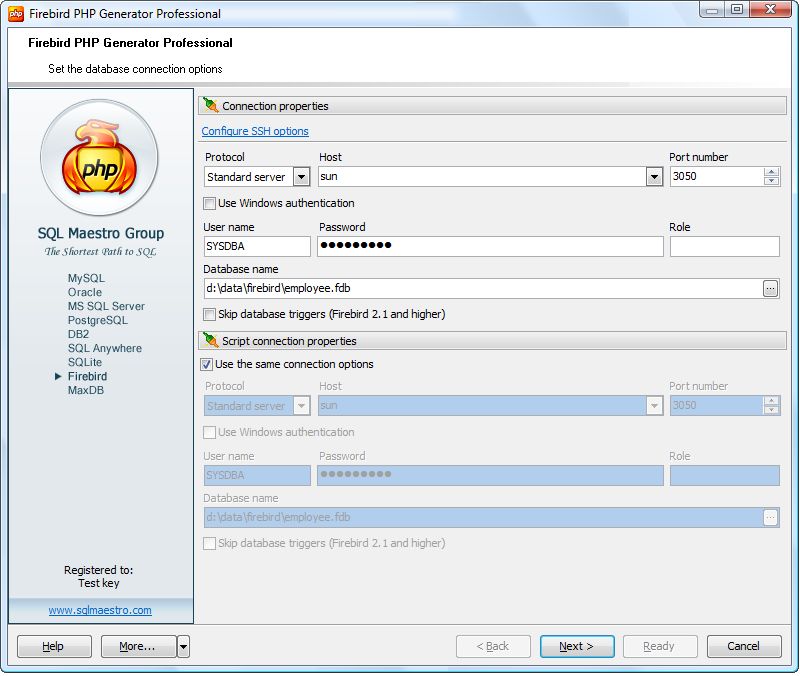Open Configure SSH options link
This screenshot has width=800, height=676.
[x=255, y=131]
